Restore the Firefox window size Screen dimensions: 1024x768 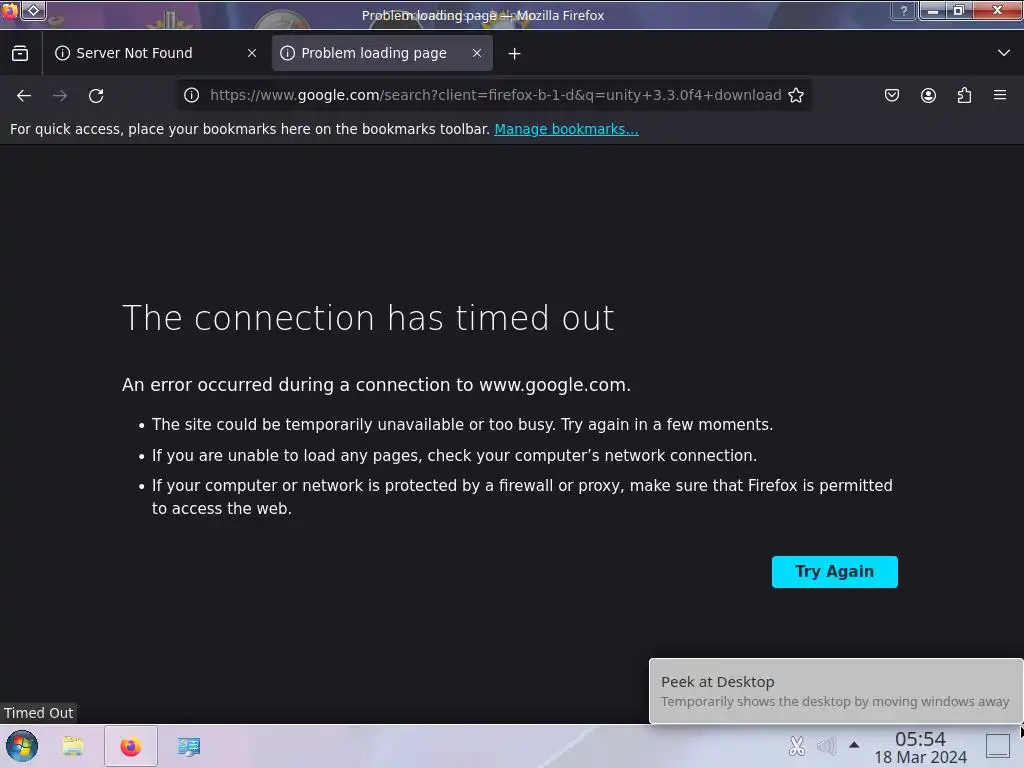pos(959,10)
